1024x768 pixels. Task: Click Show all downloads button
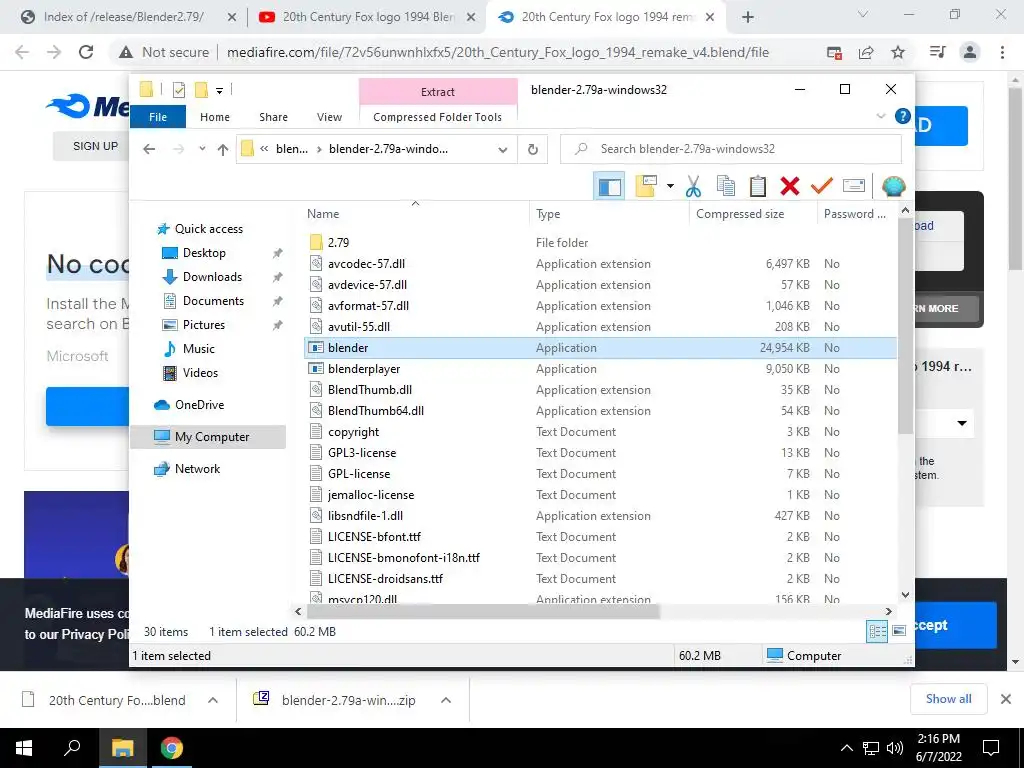pos(948,699)
